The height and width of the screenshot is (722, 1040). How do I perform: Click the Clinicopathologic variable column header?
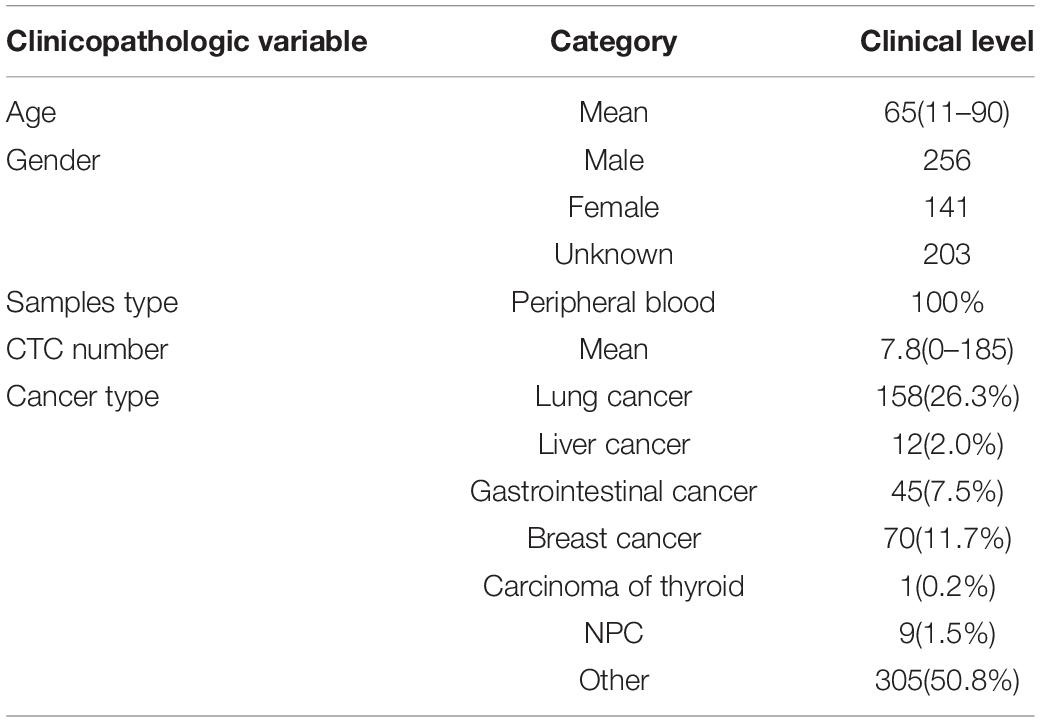[x=186, y=42]
